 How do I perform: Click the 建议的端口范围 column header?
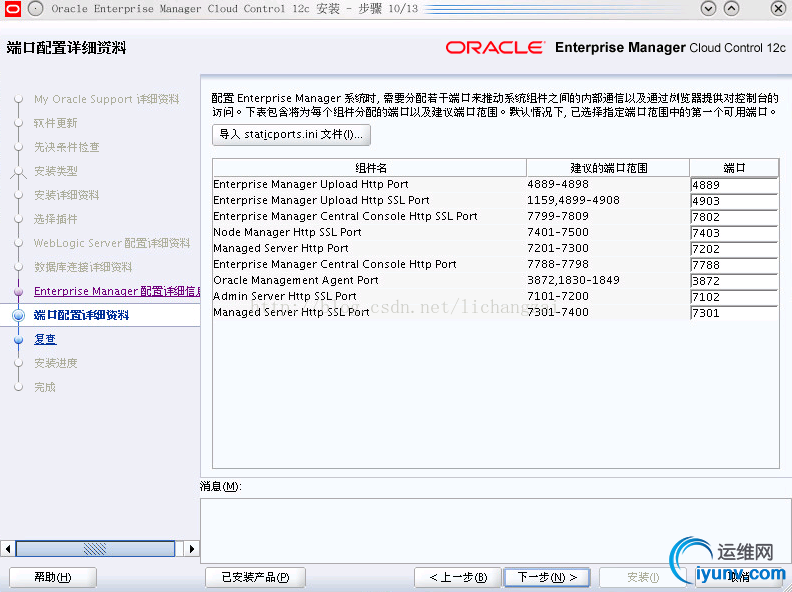coord(608,168)
